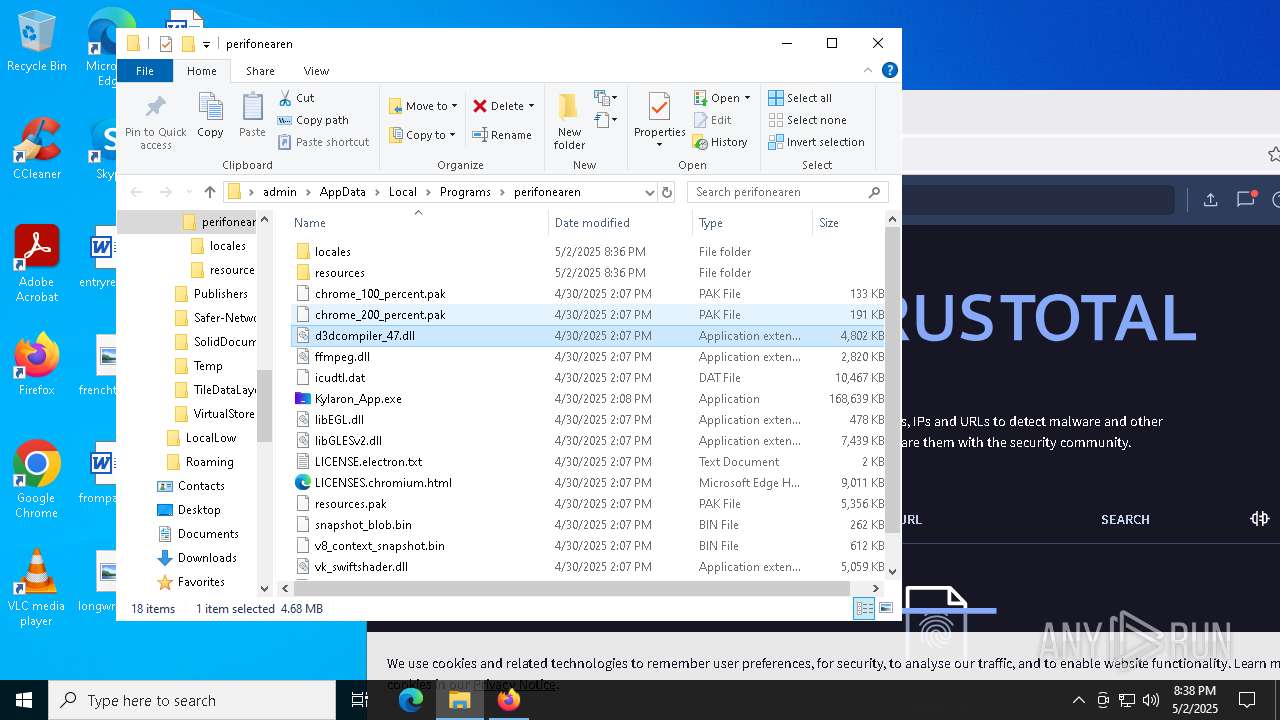
Task: Click Programs in the address breadcrumb
Action: click(465, 192)
